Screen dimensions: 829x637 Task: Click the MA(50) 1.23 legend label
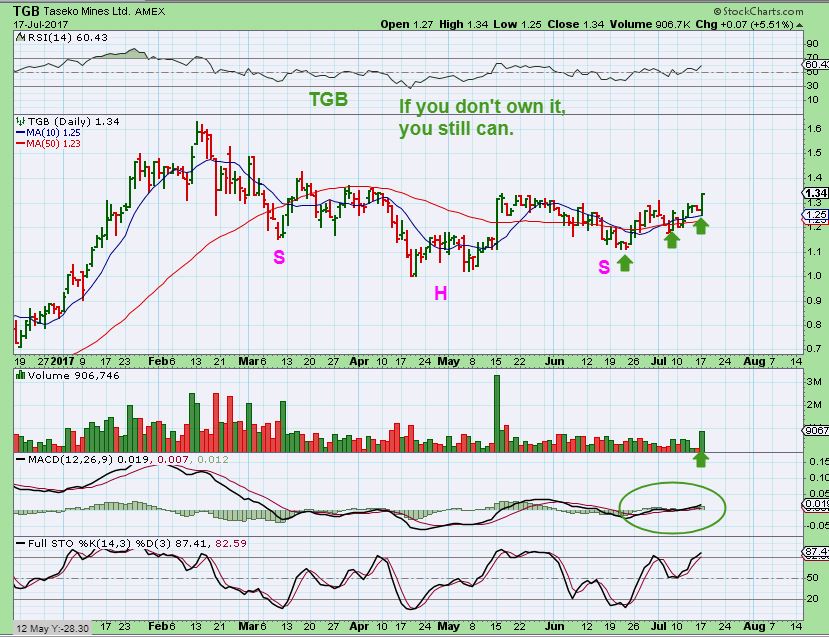[x=54, y=143]
